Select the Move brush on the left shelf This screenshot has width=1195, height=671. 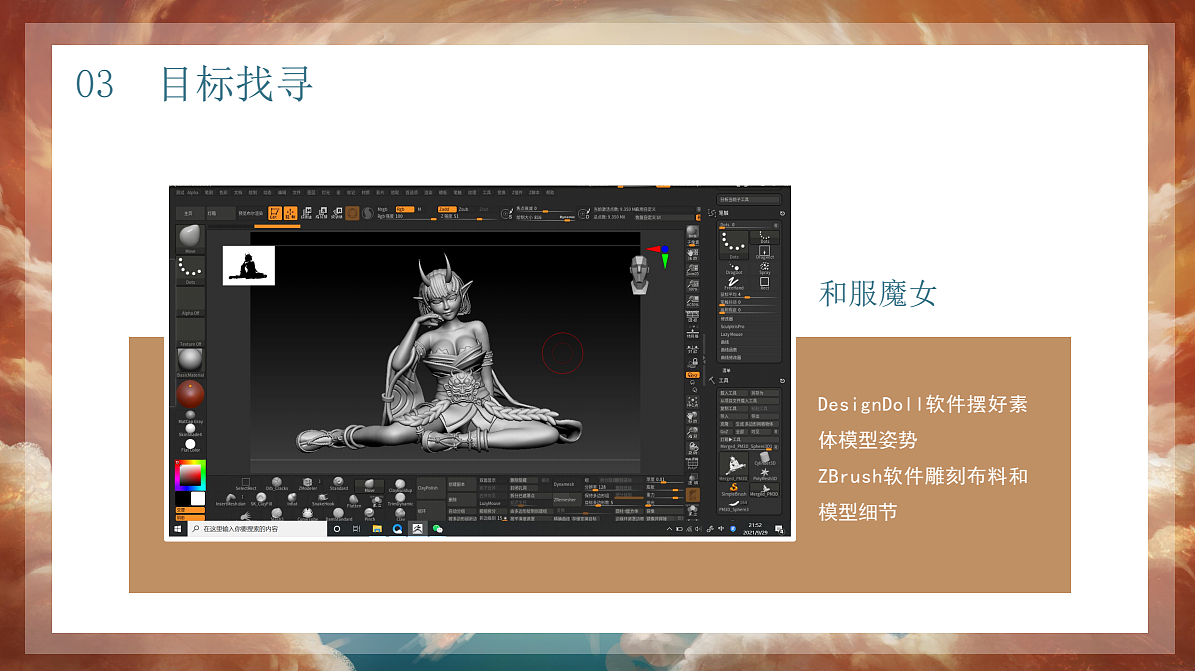pyautogui.click(x=190, y=237)
